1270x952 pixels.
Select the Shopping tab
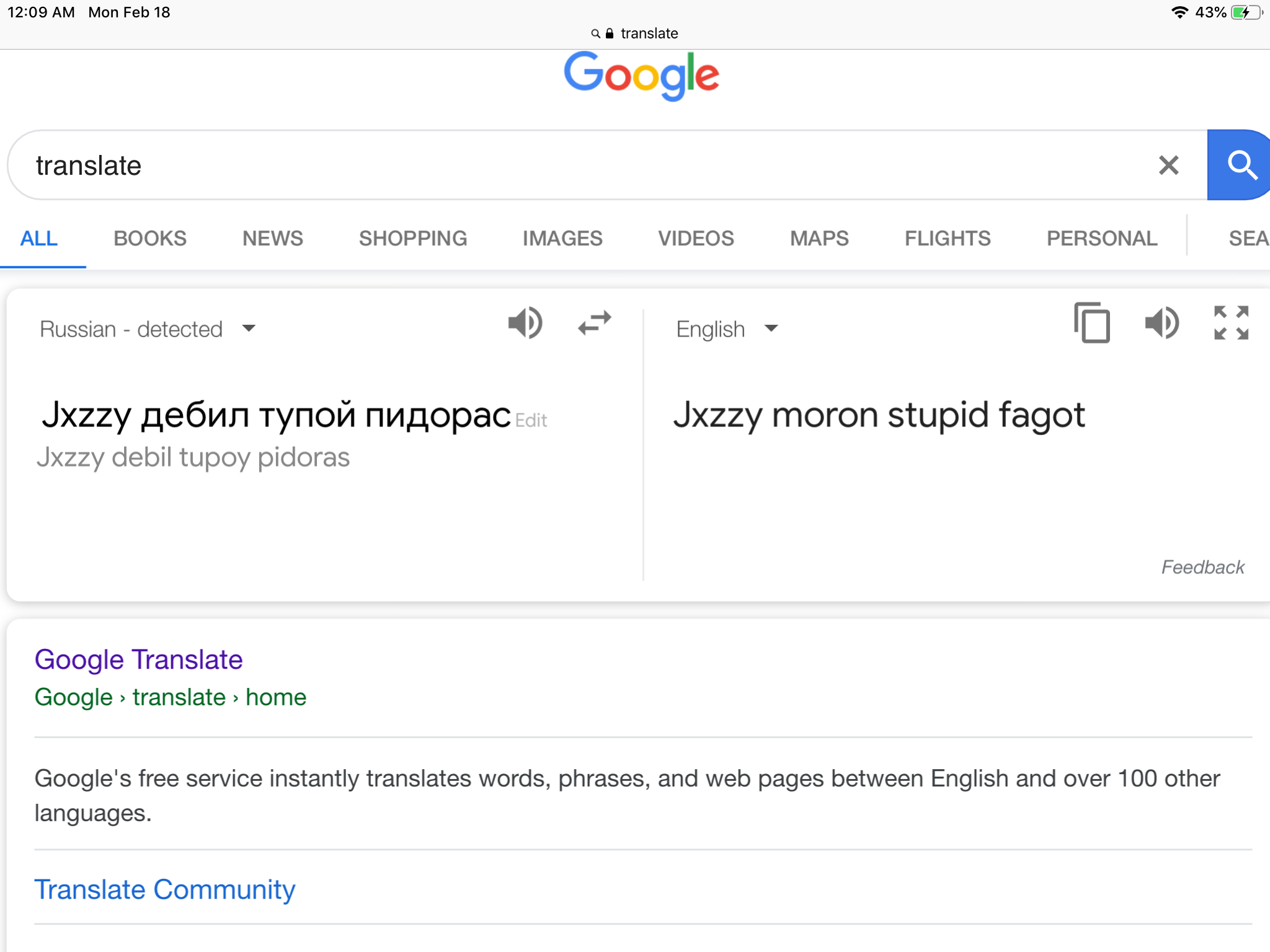point(413,239)
